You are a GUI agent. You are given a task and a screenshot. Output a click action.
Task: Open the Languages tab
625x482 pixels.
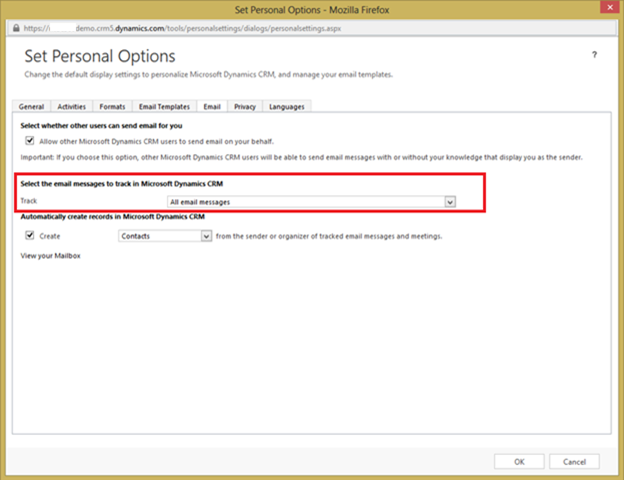coord(287,106)
